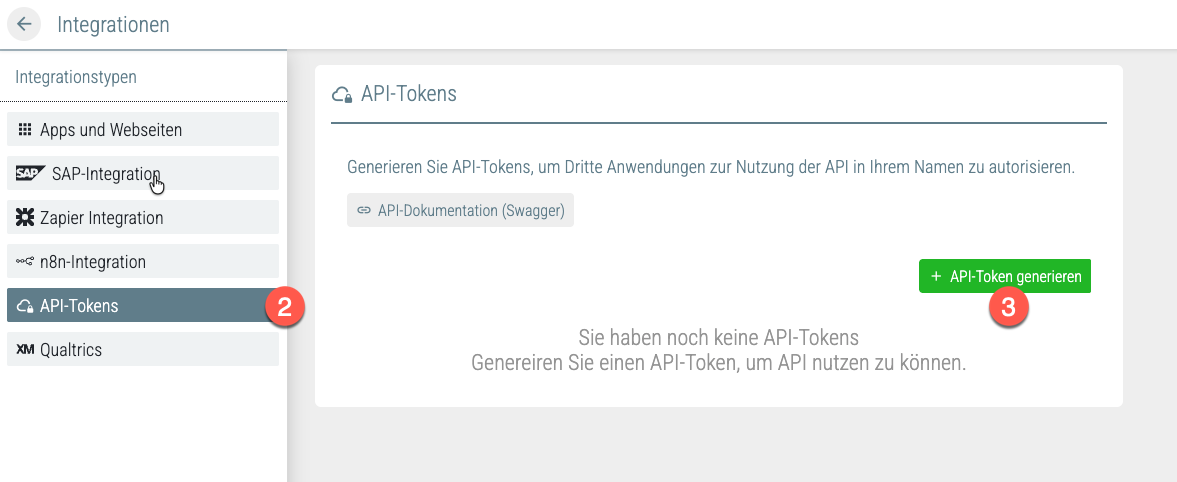
Task: Open Qualtrics integration type
Action: tap(143, 350)
